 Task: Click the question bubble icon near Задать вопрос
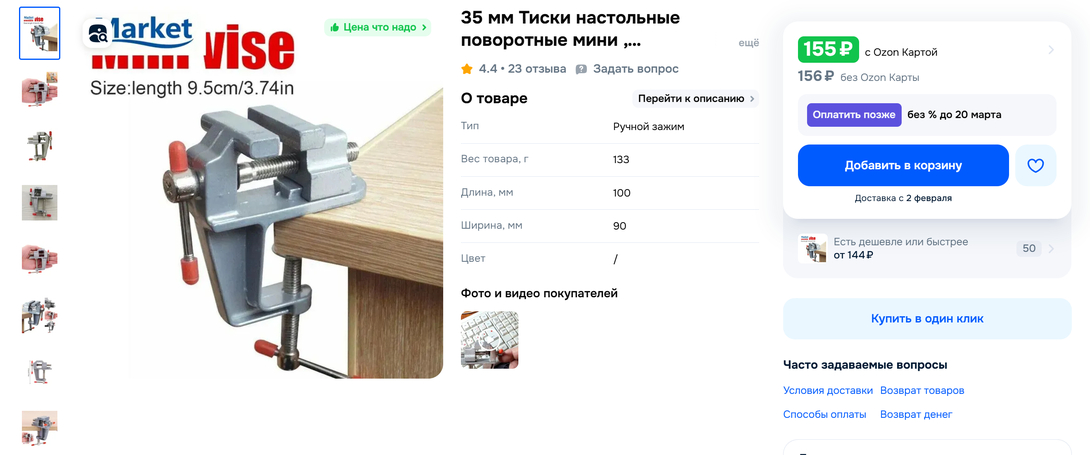tap(581, 69)
